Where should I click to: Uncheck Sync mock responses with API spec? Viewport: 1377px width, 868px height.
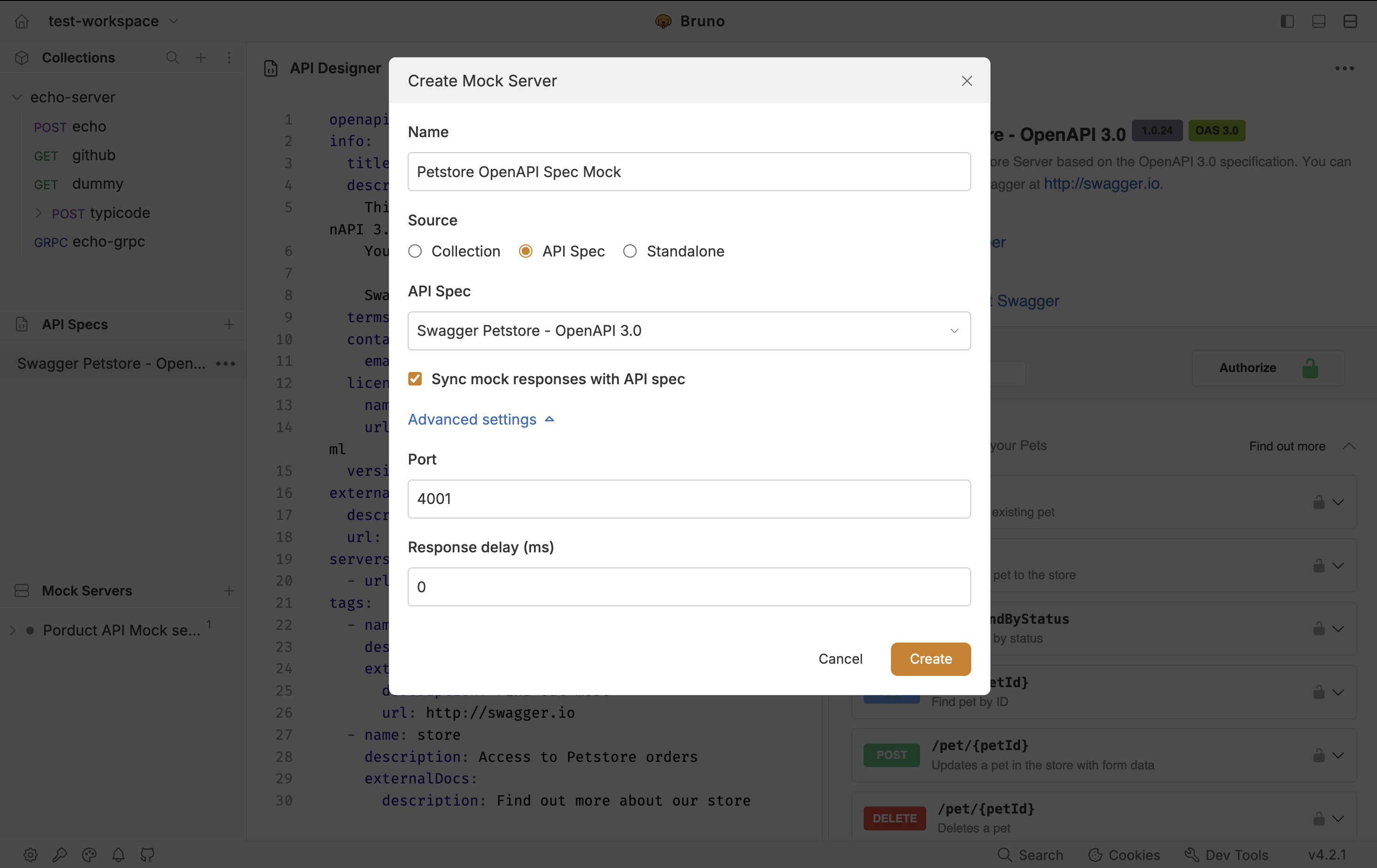(415, 379)
